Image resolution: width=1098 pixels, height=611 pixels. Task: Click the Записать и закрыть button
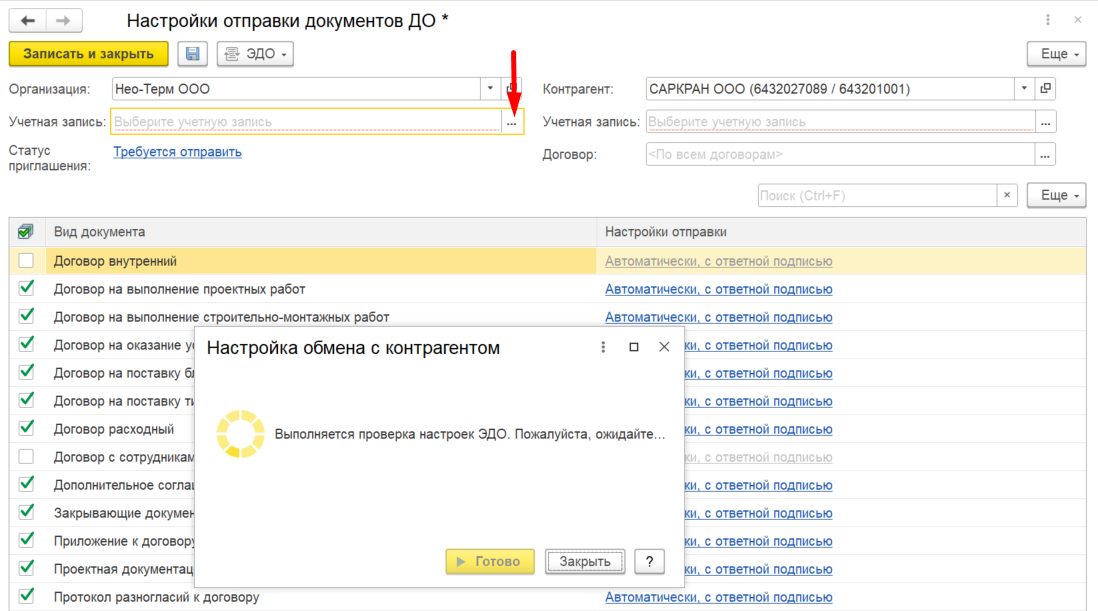[x=88, y=54]
